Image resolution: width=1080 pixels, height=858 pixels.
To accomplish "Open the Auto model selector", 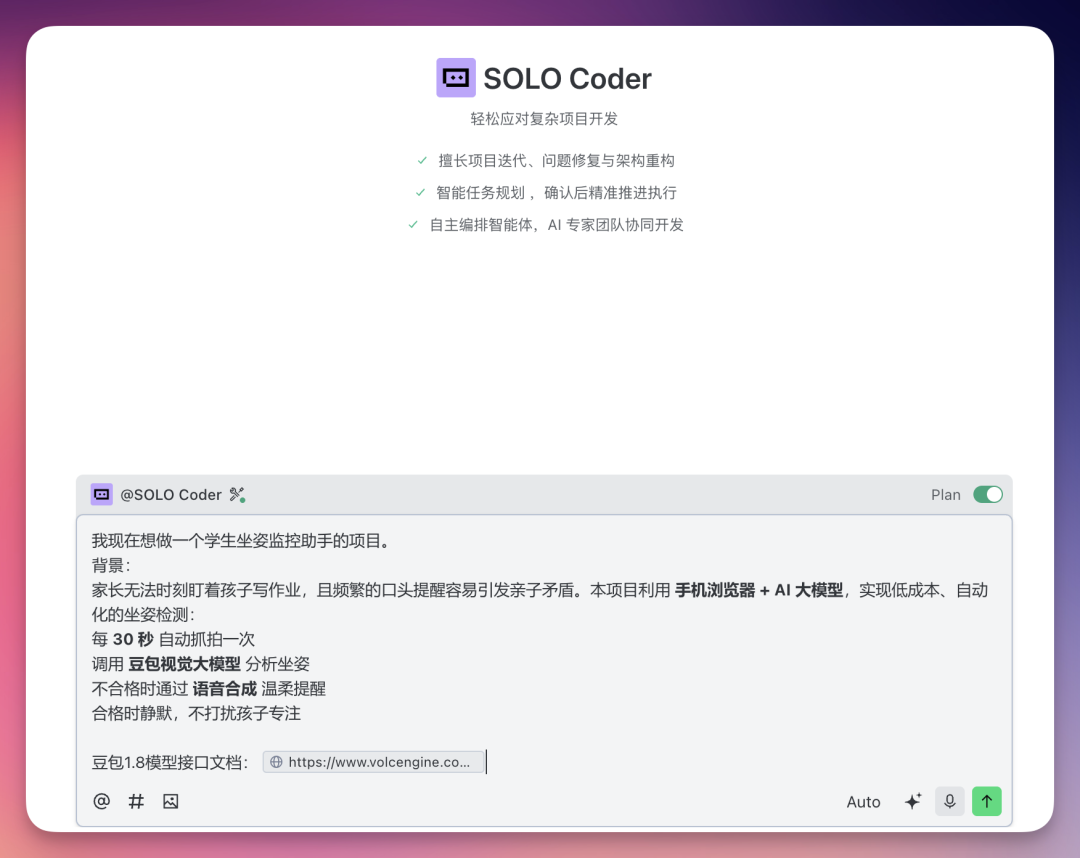I will tap(863, 801).
